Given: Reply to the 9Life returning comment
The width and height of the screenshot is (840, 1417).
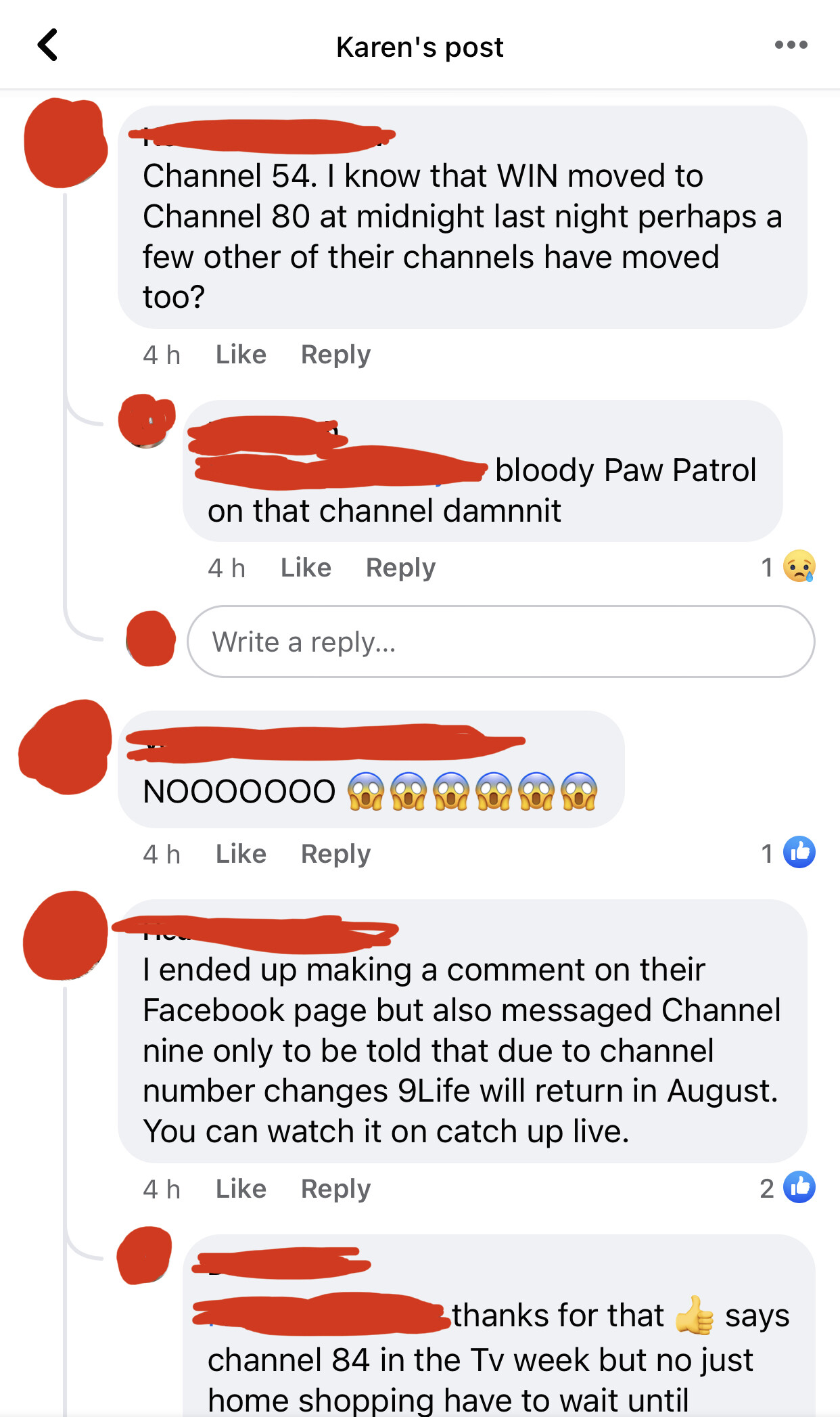Looking at the screenshot, I should 335,1189.
